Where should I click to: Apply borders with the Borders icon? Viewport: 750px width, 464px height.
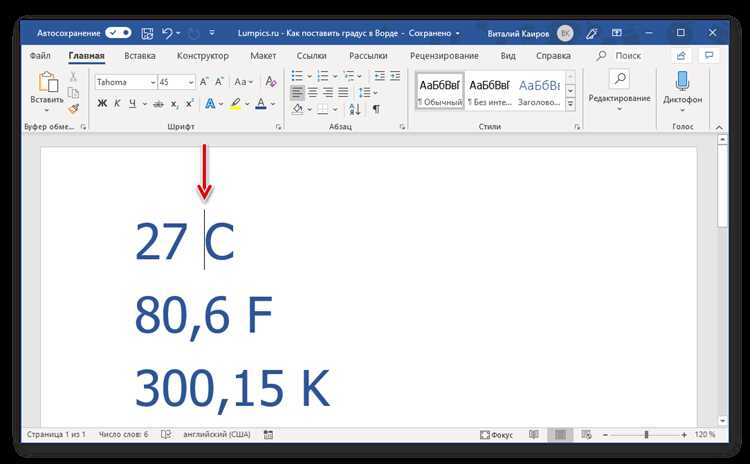(323, 109)
